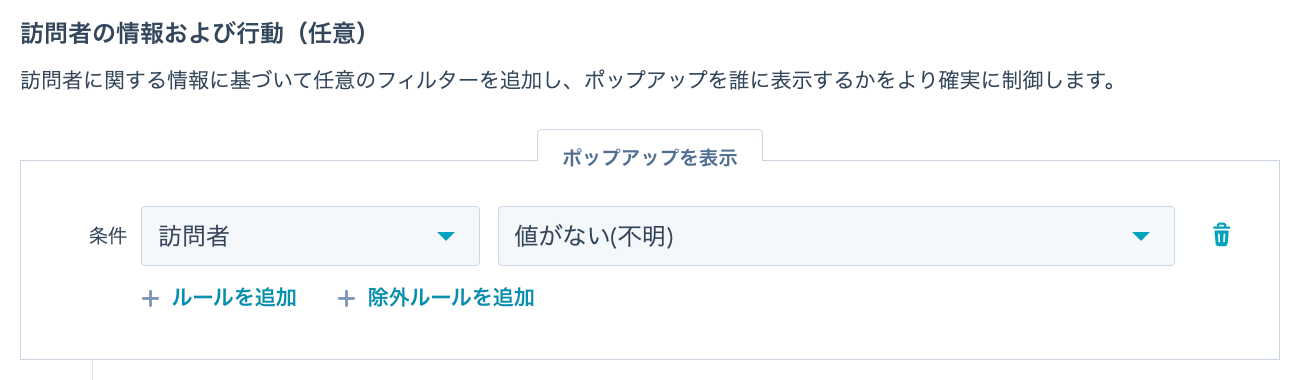The width and height of the screenshot is (1300, 380).
Task: Click the plus icon beside ルールを追加
Action: [151, 298]
